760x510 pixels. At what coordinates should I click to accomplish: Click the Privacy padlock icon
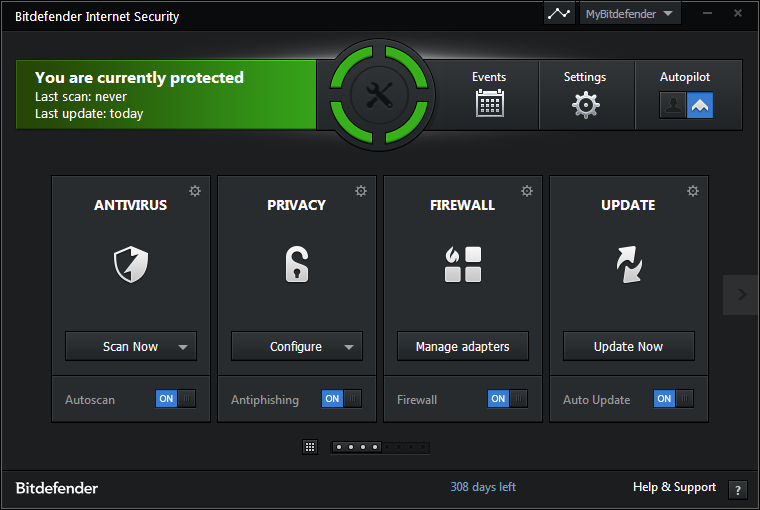(x=297, y=264)
